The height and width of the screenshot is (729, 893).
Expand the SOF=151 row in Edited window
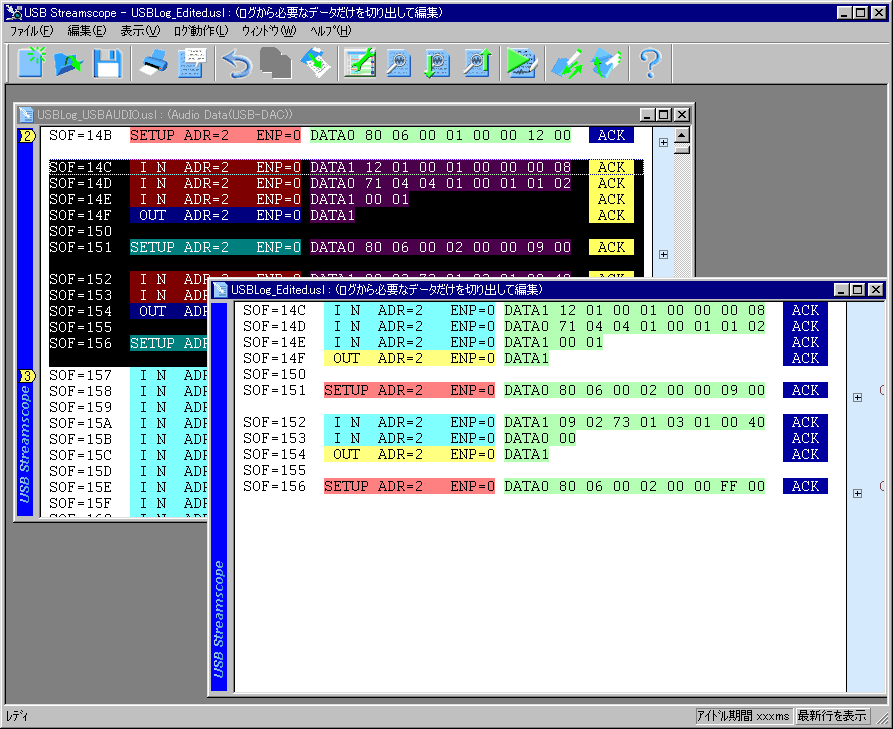click(x=858, y=398)
